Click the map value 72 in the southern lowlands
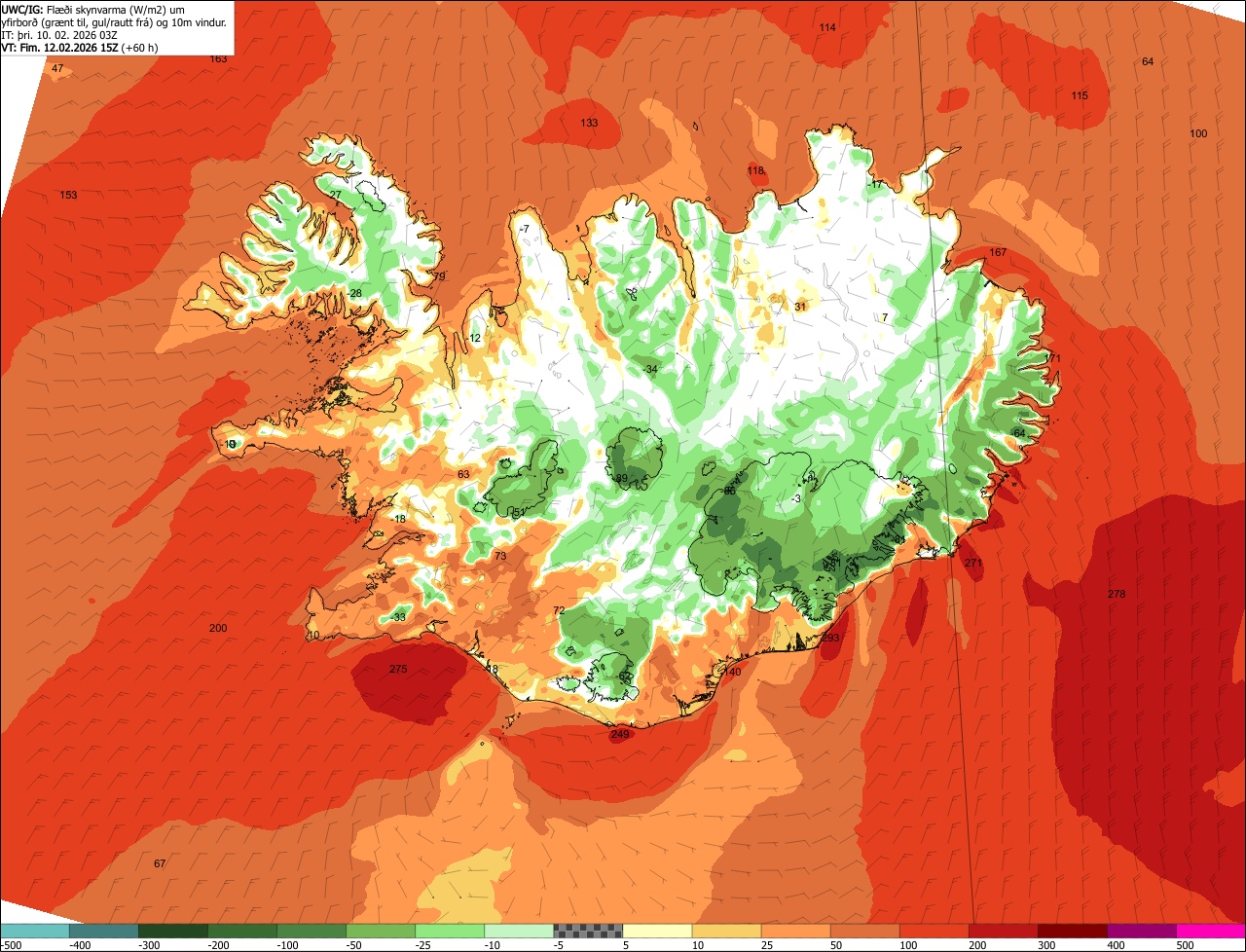This screenshot has width=1246, height=952. pos(559,610)
